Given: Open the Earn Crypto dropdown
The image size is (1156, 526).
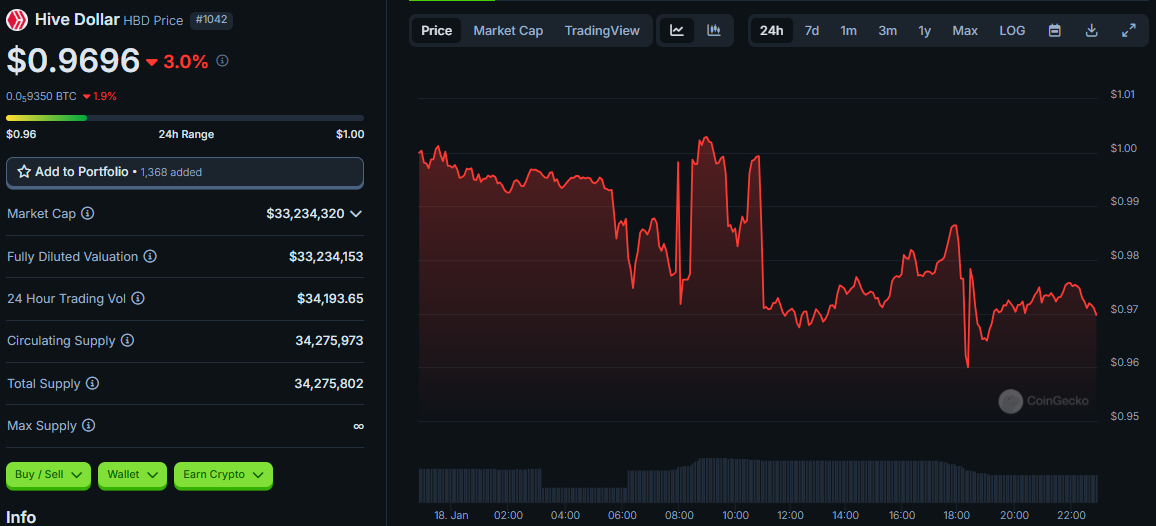Looking at the screenshot, I should click(x=223, y=475).
